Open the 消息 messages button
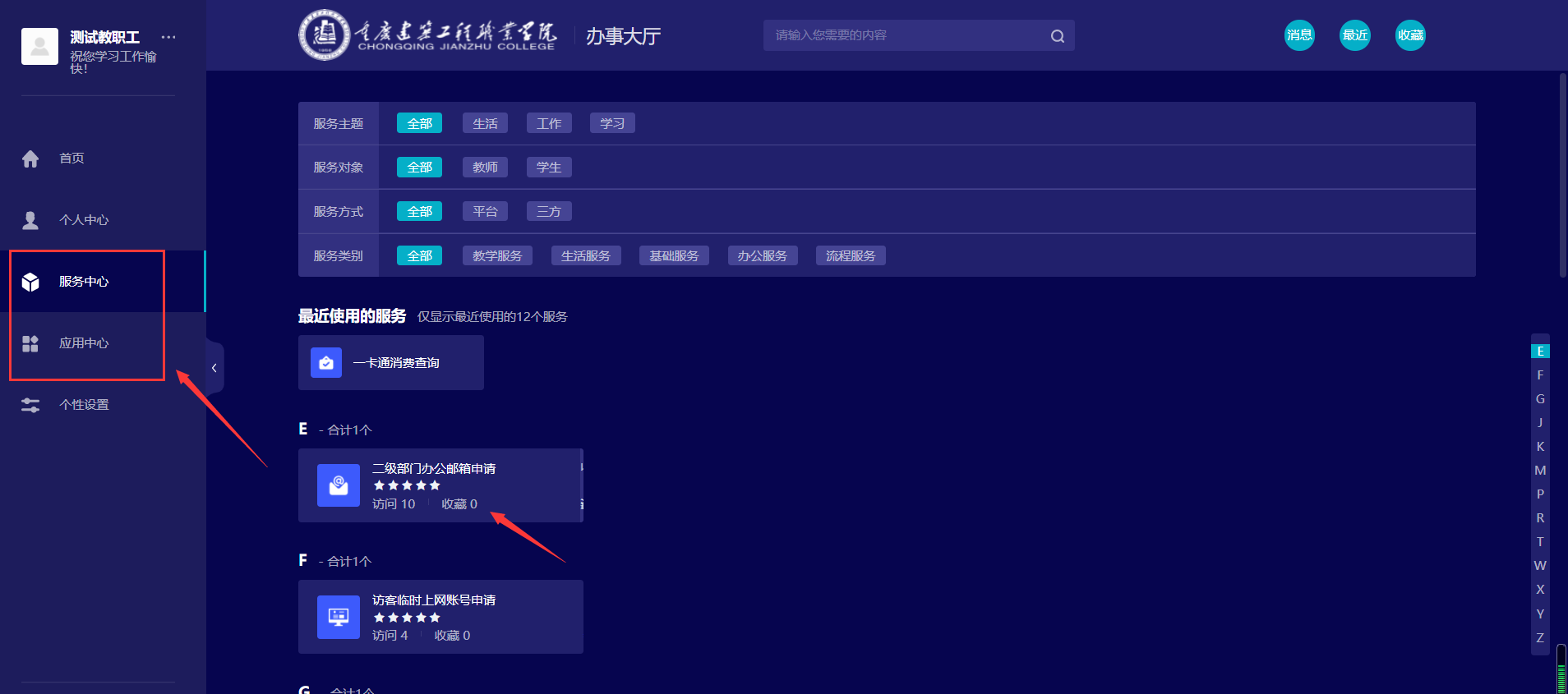Screen dimensions: 1568x694 [1299, 35]
